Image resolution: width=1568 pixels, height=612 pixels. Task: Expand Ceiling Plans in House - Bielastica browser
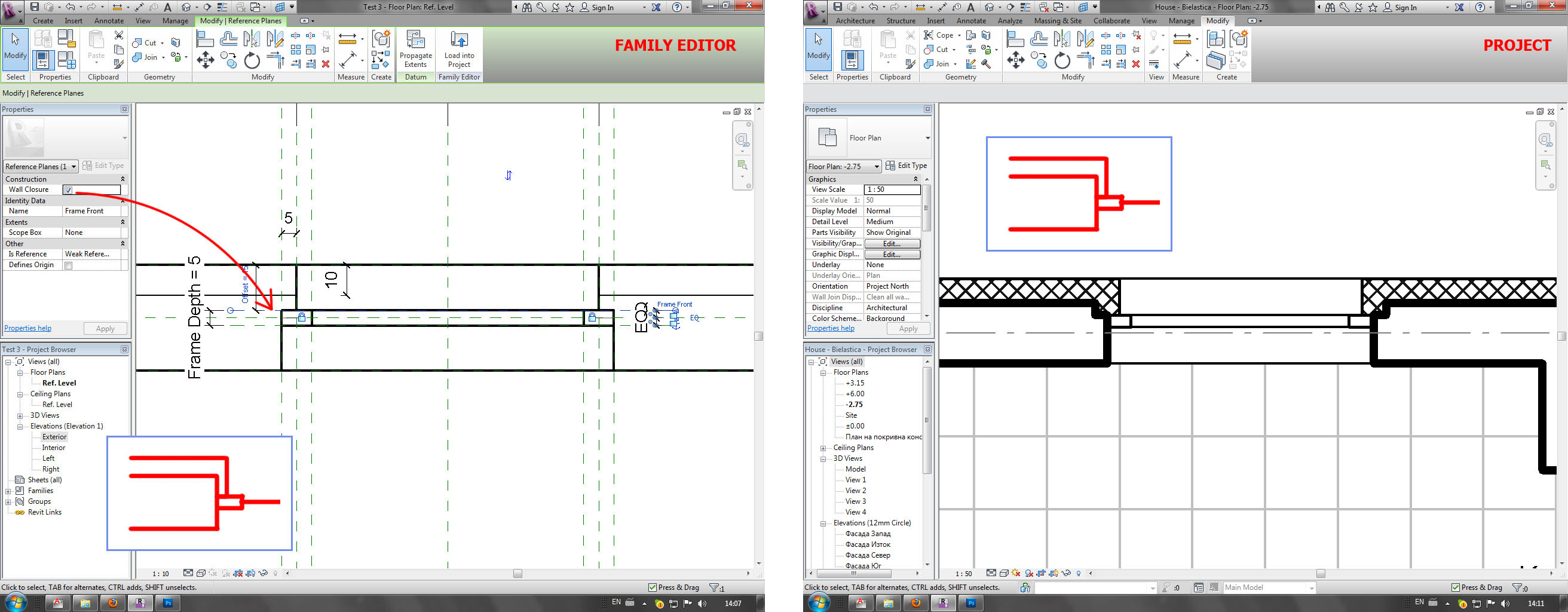click(x=823, y=448)
